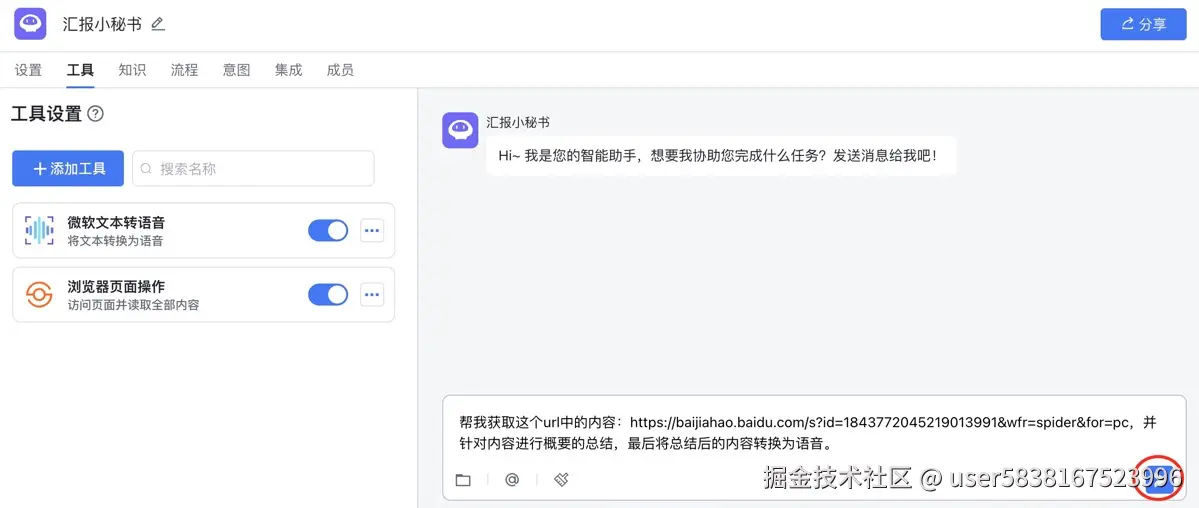Open the 意图 tab
The image size is (1199, 508).
click(x=236, y=70)
